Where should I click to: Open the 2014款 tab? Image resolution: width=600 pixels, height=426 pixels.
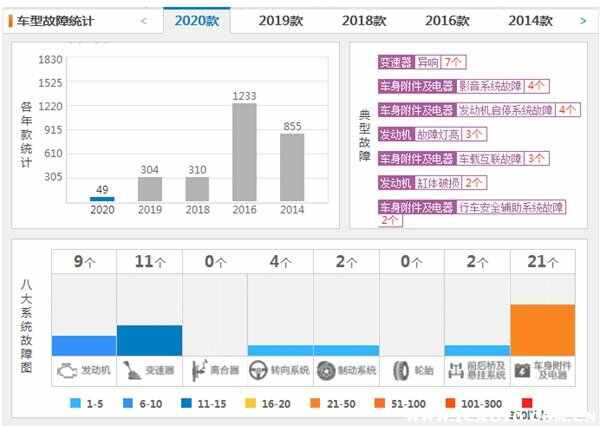coord(530,21)
